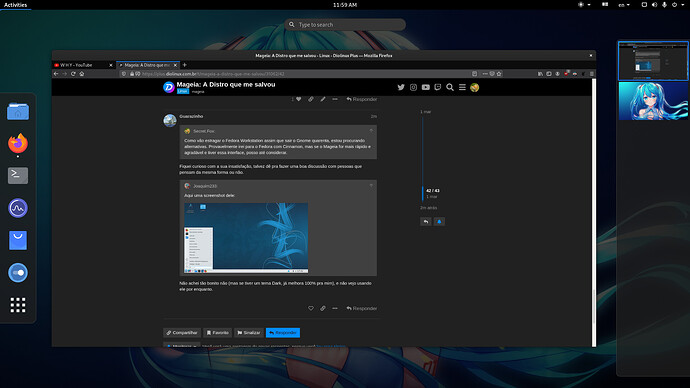Show more actions on Guaracinho's post
The image size is (690, 388).
point(335,308)
